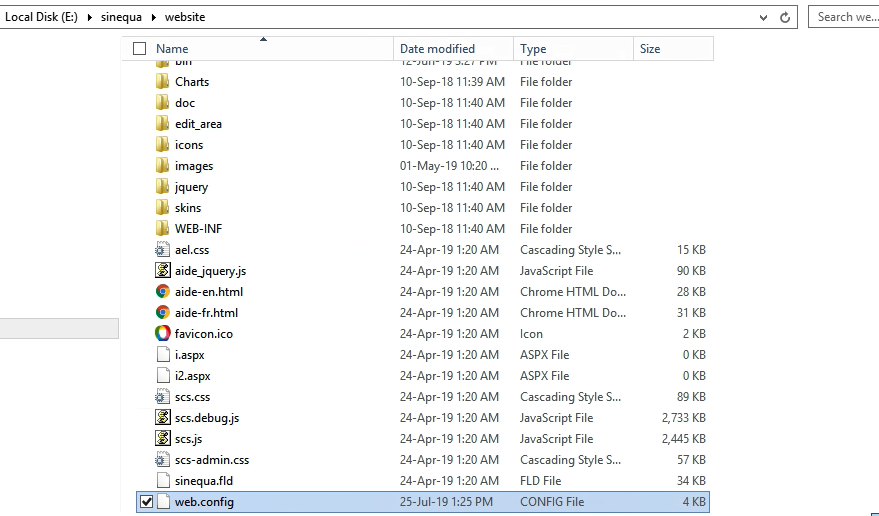Click the WEB-INF folder icon
The height and width of the screenshot is (516, 879).
pos(163,229)
